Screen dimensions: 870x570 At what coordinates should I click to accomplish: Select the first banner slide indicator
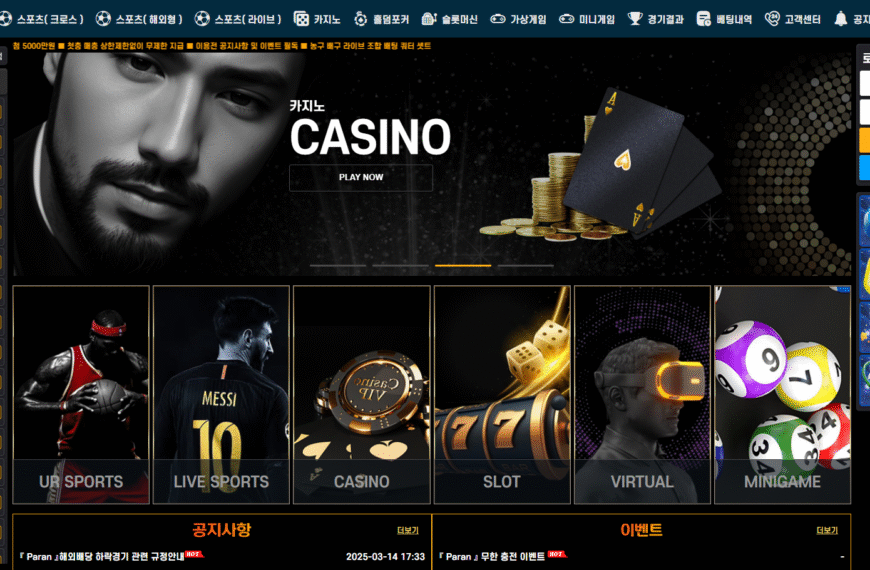(338, 266)
